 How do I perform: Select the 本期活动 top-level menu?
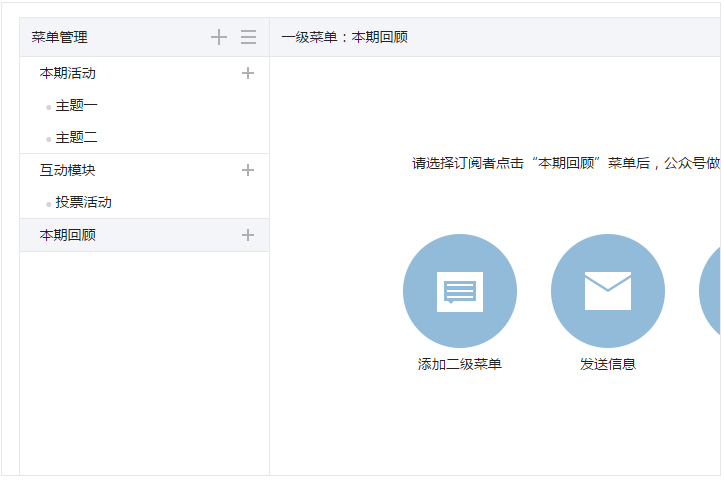pyautogui.click(x=68, y=73)
